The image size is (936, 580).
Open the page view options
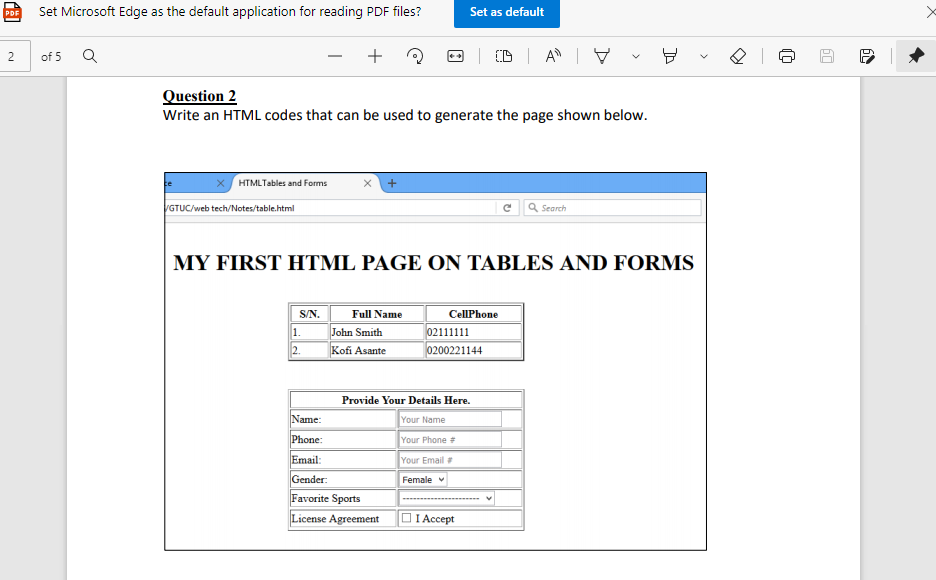[x=504, y=57]
